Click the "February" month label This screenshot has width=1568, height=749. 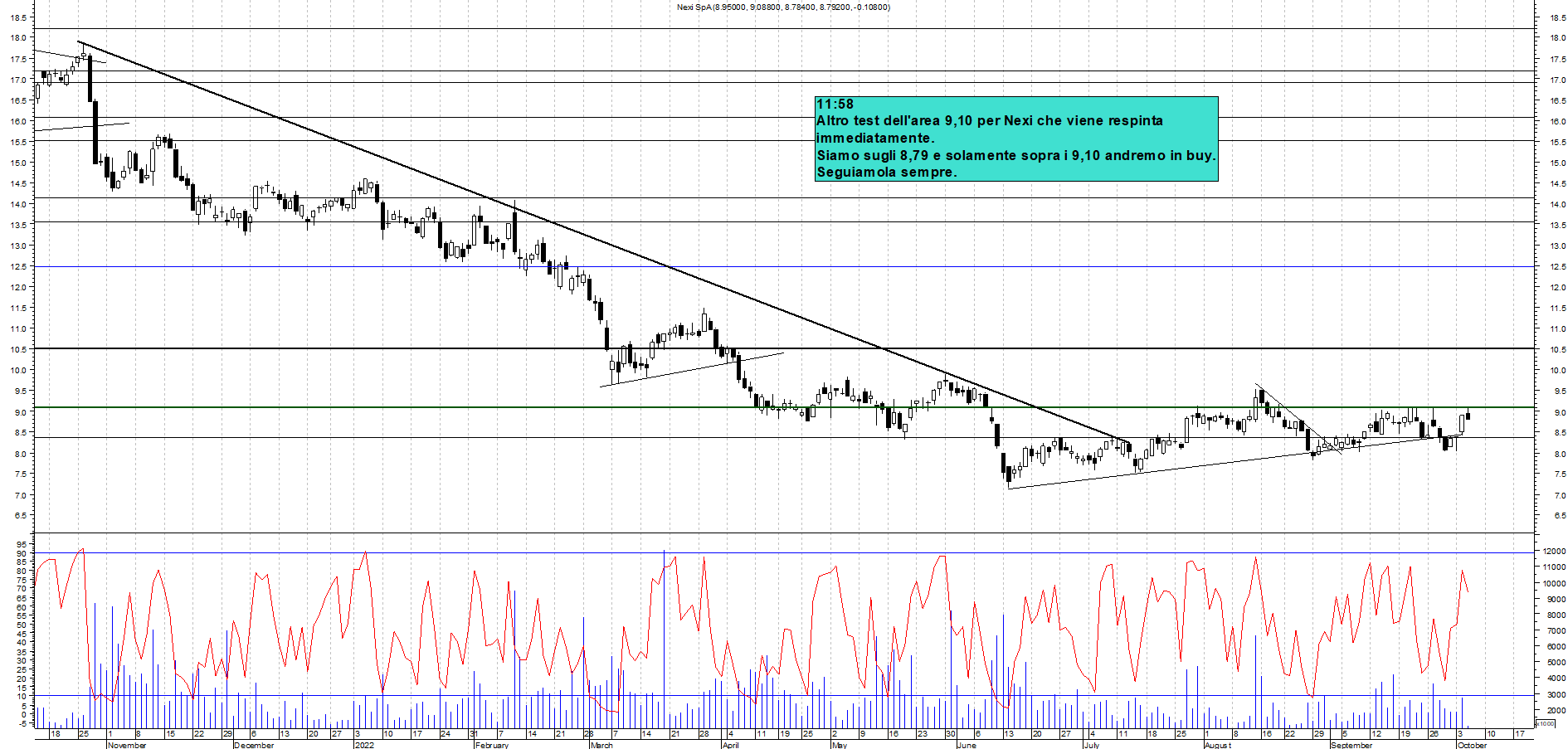coord(492,745)
